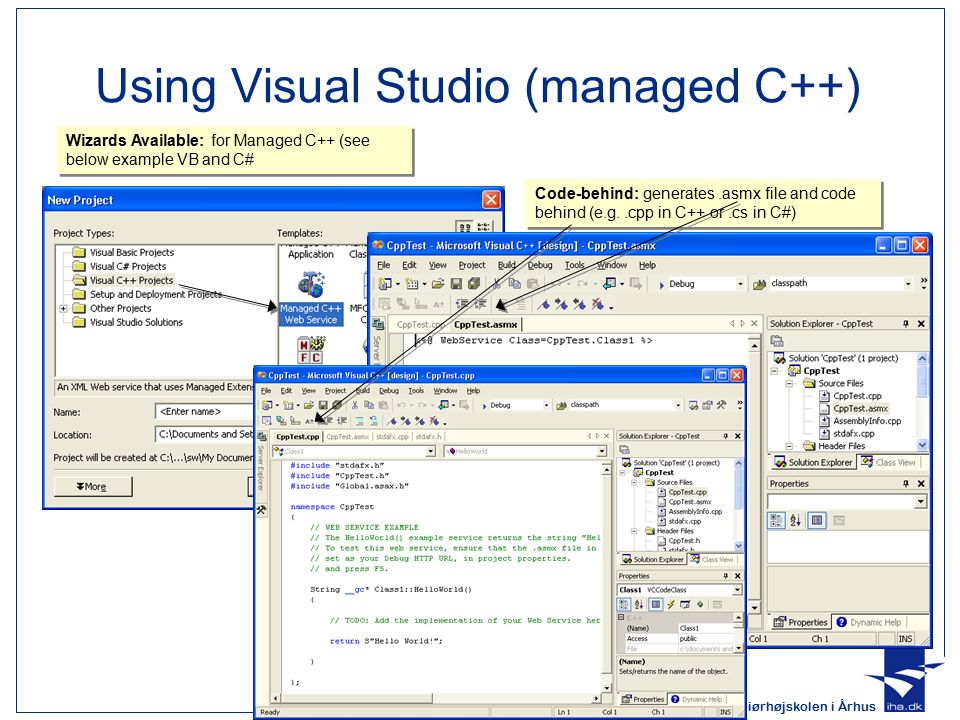
Task: Collapse Header Files folder in CppTest.cpp Solution Explorer
Action: point(634,531)
